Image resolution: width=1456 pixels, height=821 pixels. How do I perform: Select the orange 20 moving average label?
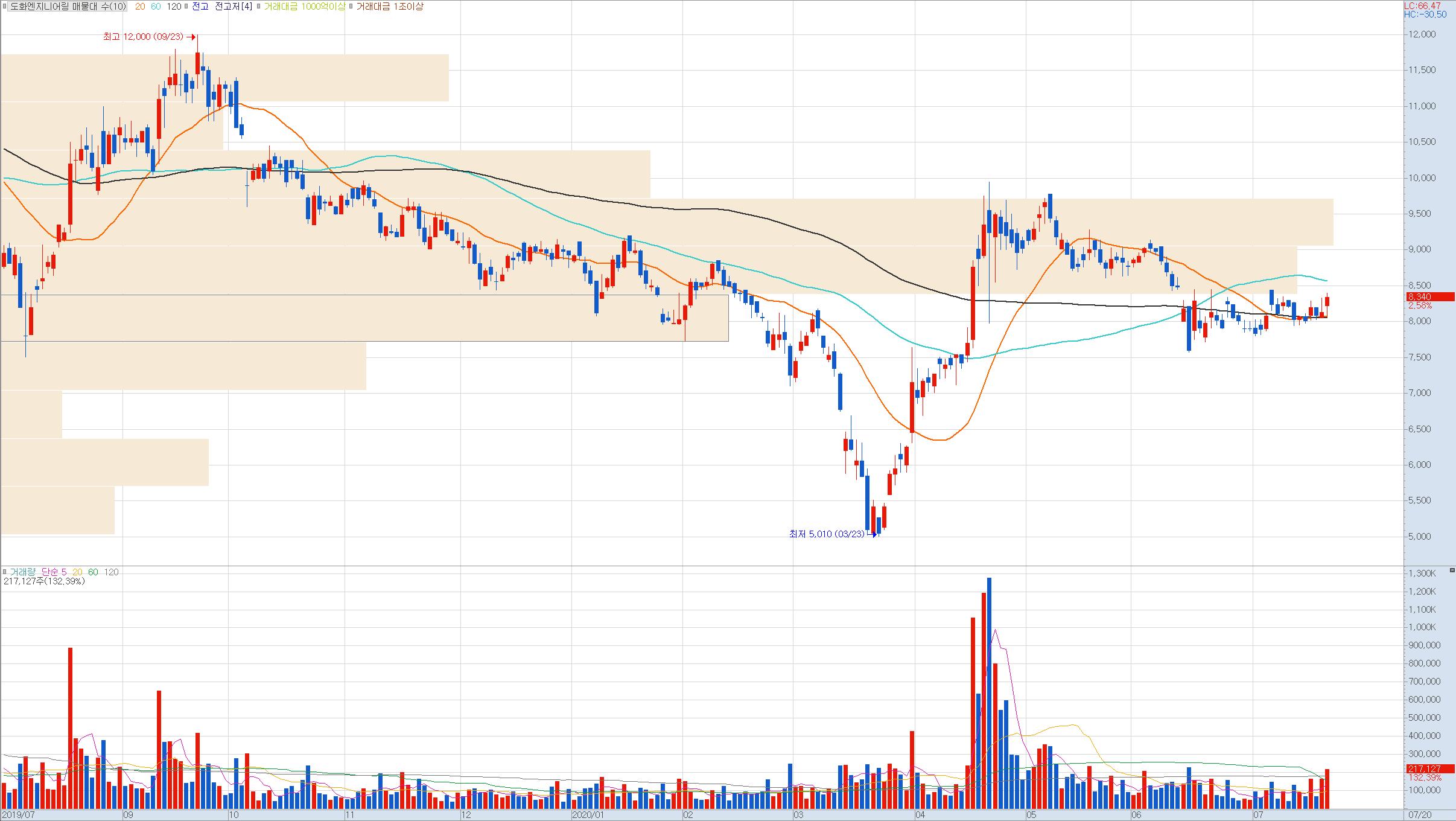139,7
